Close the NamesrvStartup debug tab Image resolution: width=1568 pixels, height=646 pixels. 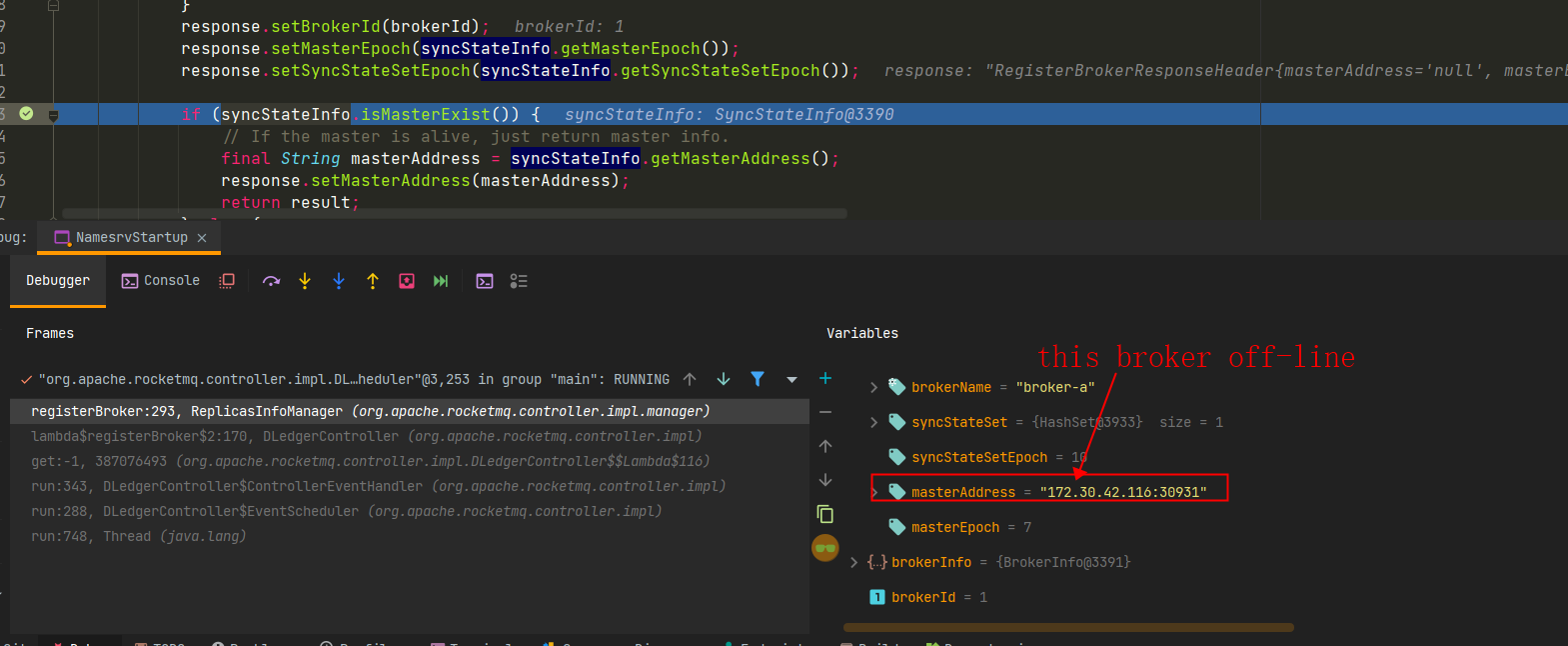tap(202, 238)
